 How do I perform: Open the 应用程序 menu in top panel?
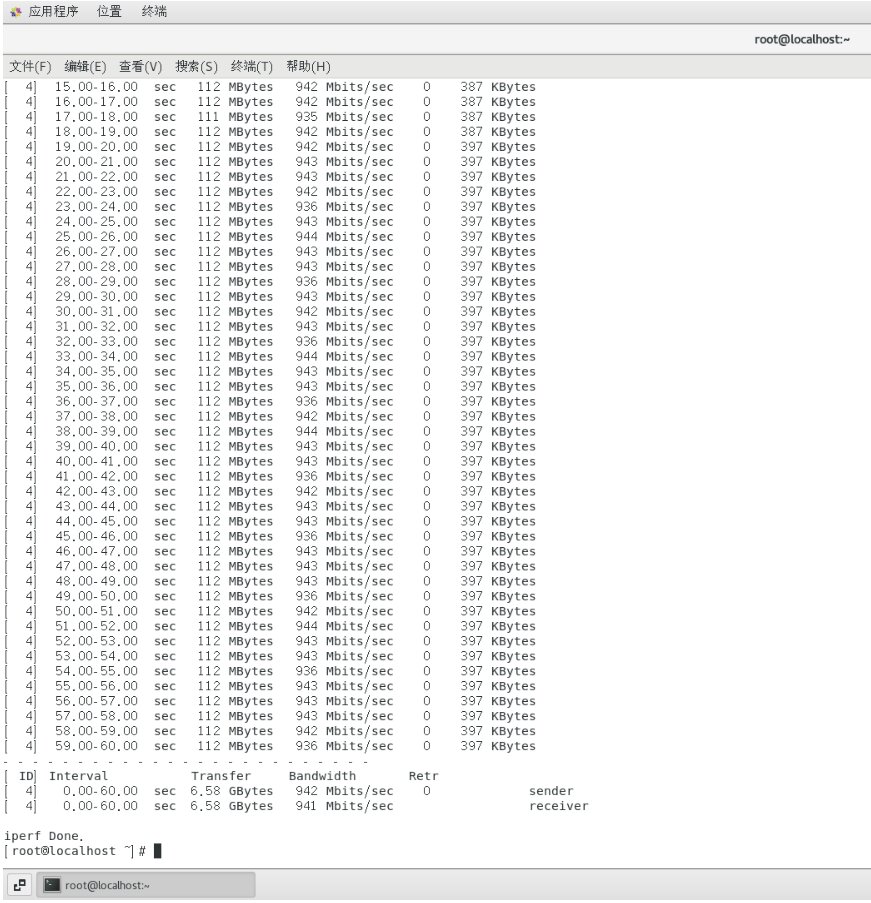(54, 12)
